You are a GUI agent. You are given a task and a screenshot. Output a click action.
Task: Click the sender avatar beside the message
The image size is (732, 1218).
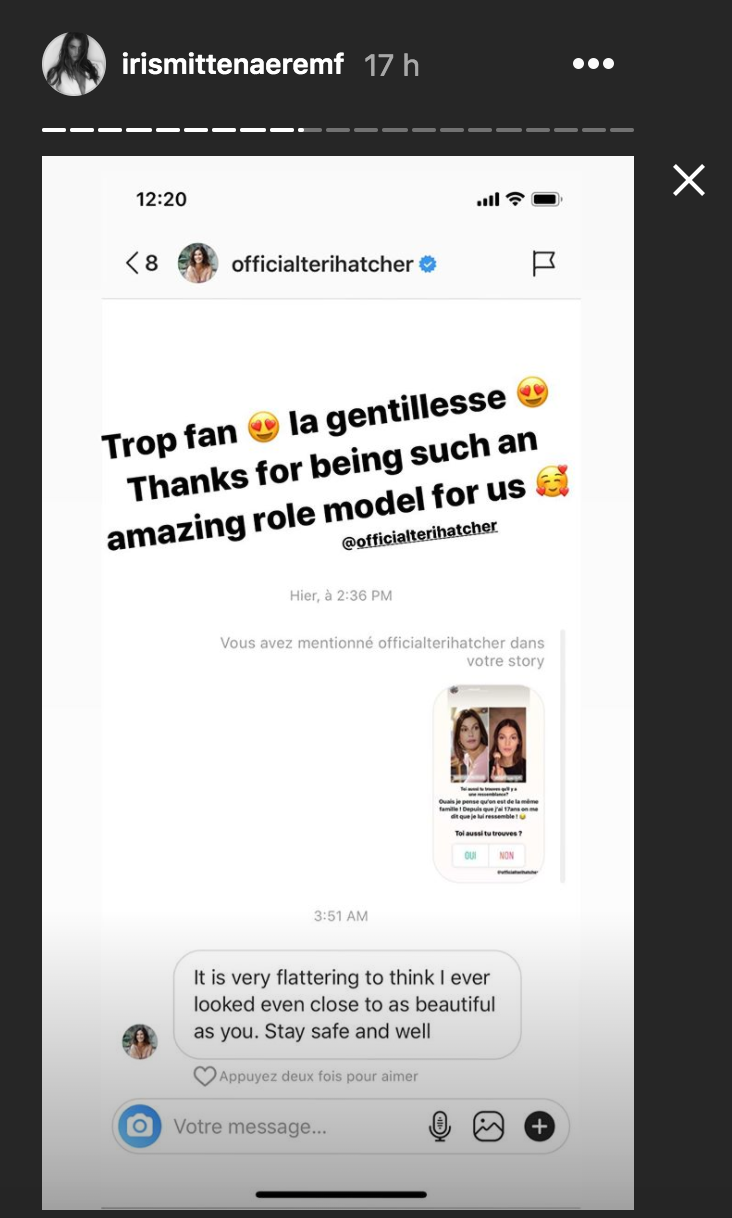pos(140,1041)
